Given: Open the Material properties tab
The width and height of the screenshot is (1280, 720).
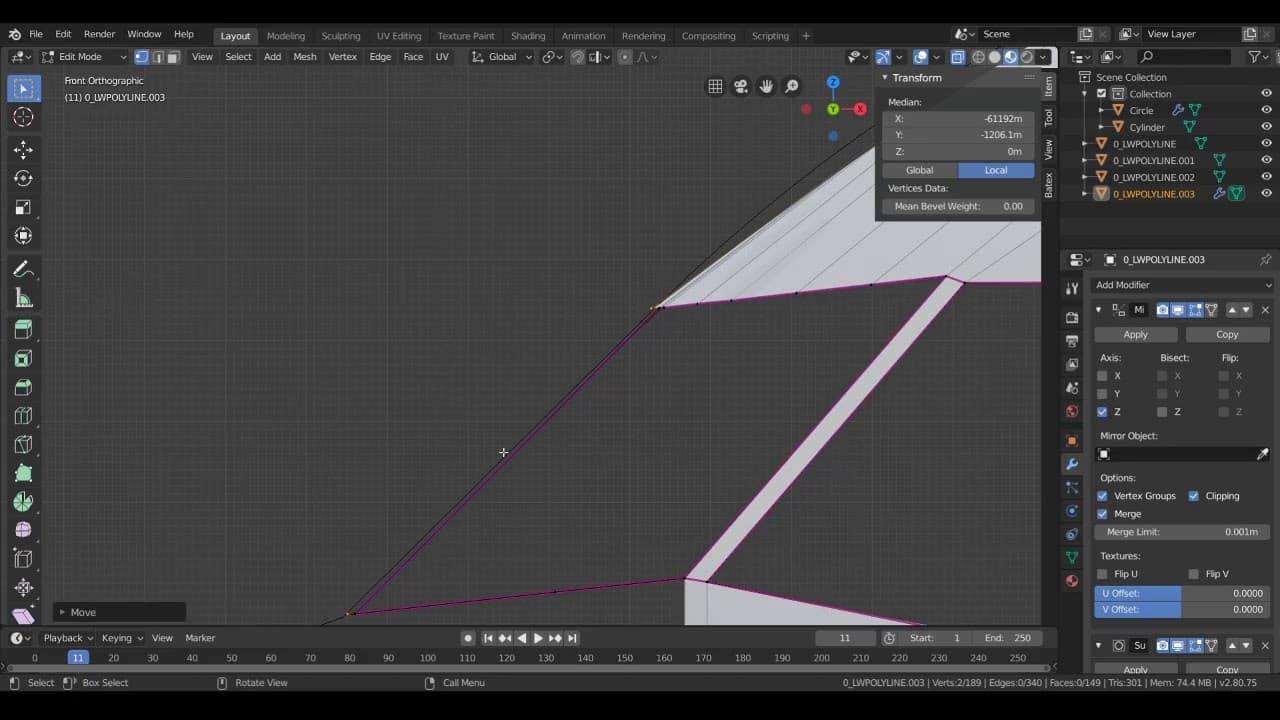Looking at the screenshot, I should pos(1072,581).
